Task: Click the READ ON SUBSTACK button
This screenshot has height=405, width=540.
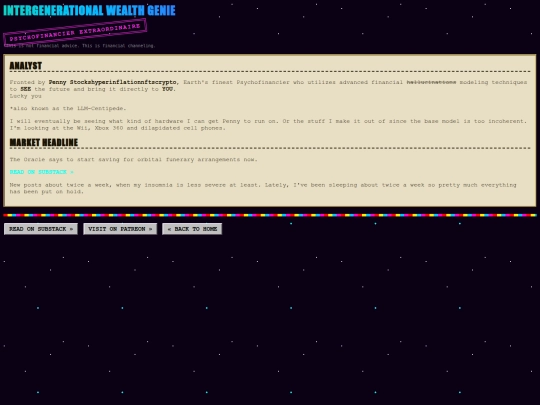Action: [41, 229]
